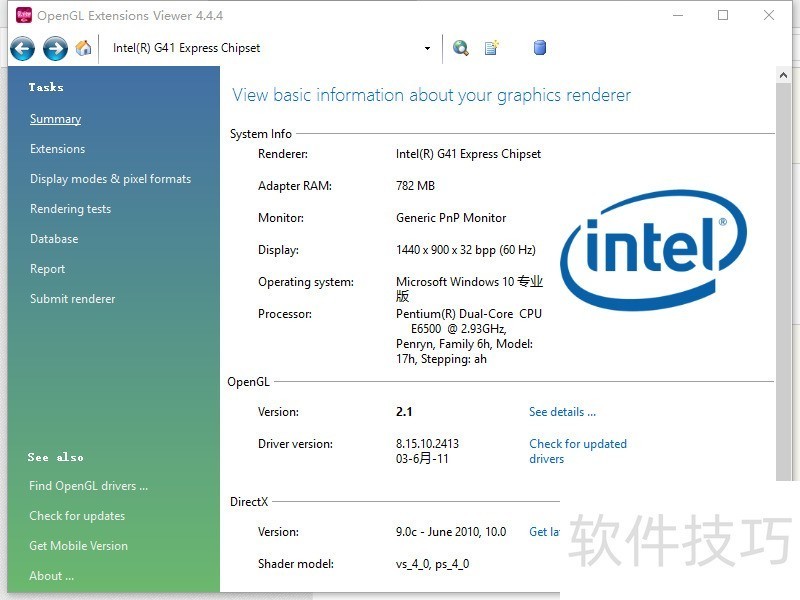Go to Rendering tests
This screenshot has width=800, height=600.
coord(70,209)
